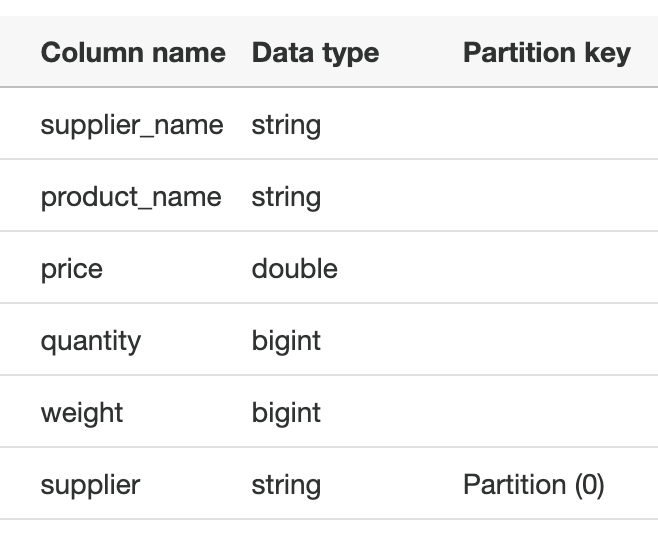Click the Partition (0) value
The image size is (658, 538).
coord(534,485)
